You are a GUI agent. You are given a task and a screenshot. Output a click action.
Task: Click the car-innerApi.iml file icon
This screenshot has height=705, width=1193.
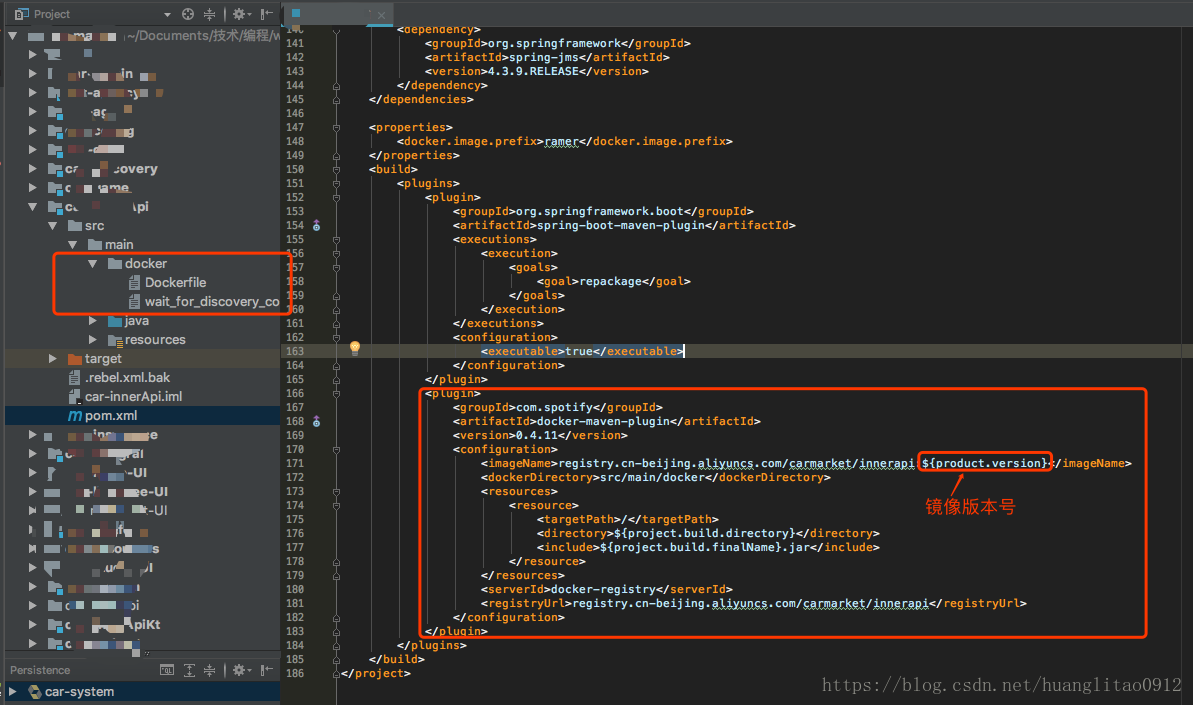(75, 396)
